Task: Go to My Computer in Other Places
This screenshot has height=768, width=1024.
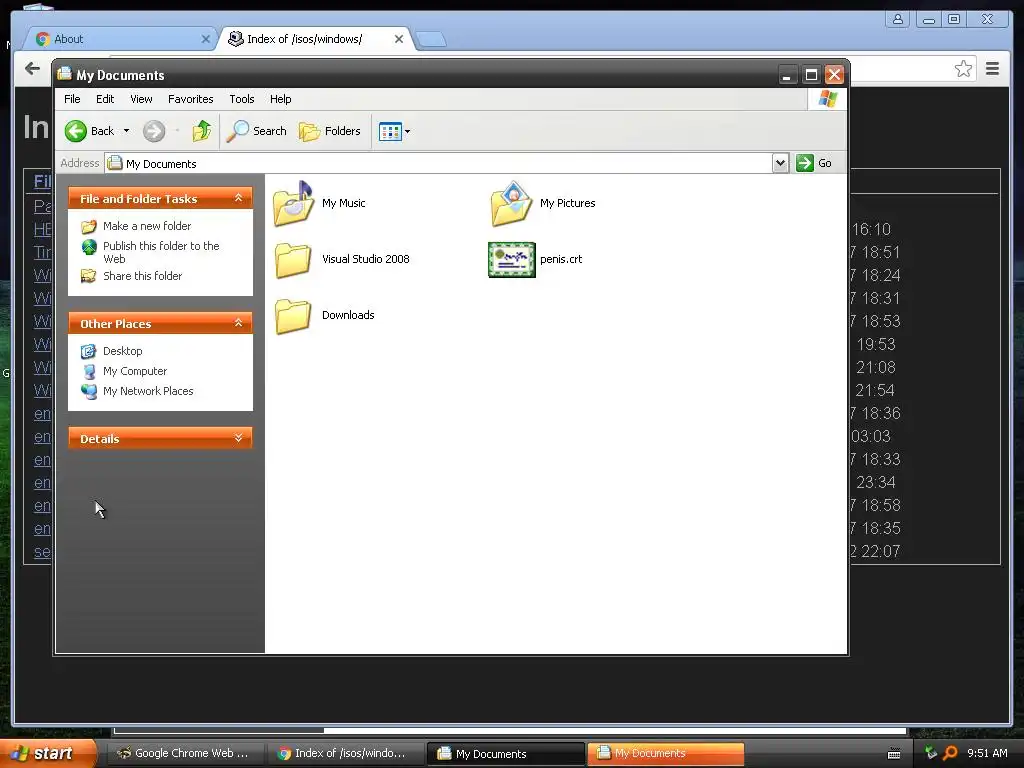Action: coord(135,371)
